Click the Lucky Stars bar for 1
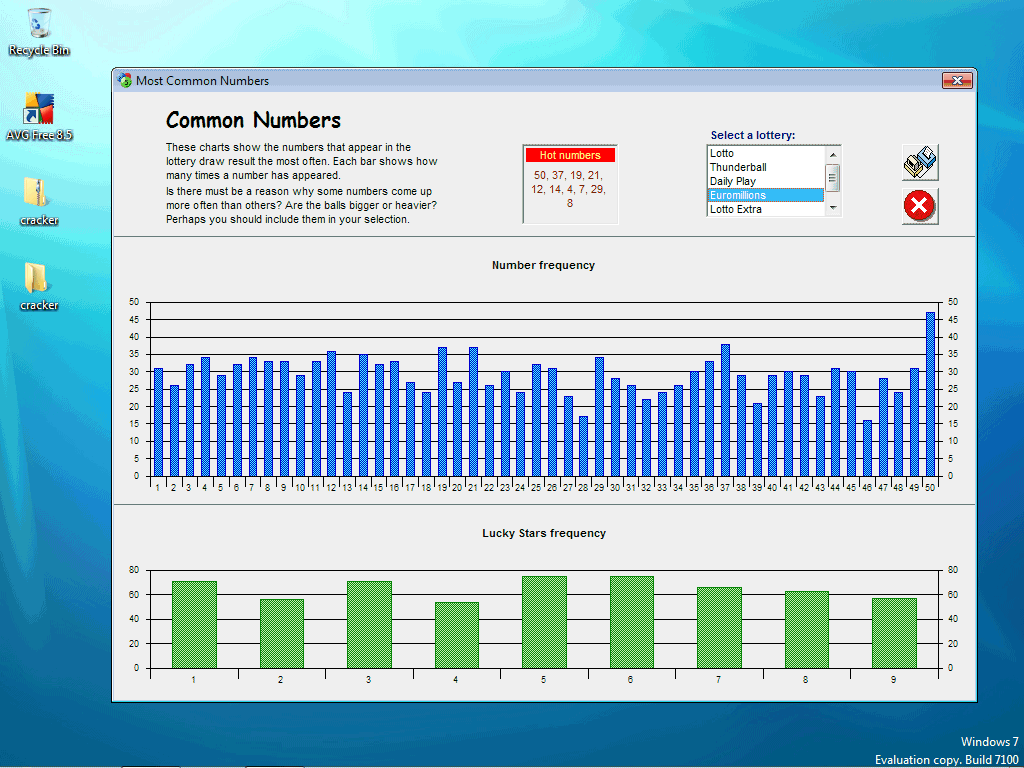The height and width of the screenshot is (768, 1024). click(194, 624)
